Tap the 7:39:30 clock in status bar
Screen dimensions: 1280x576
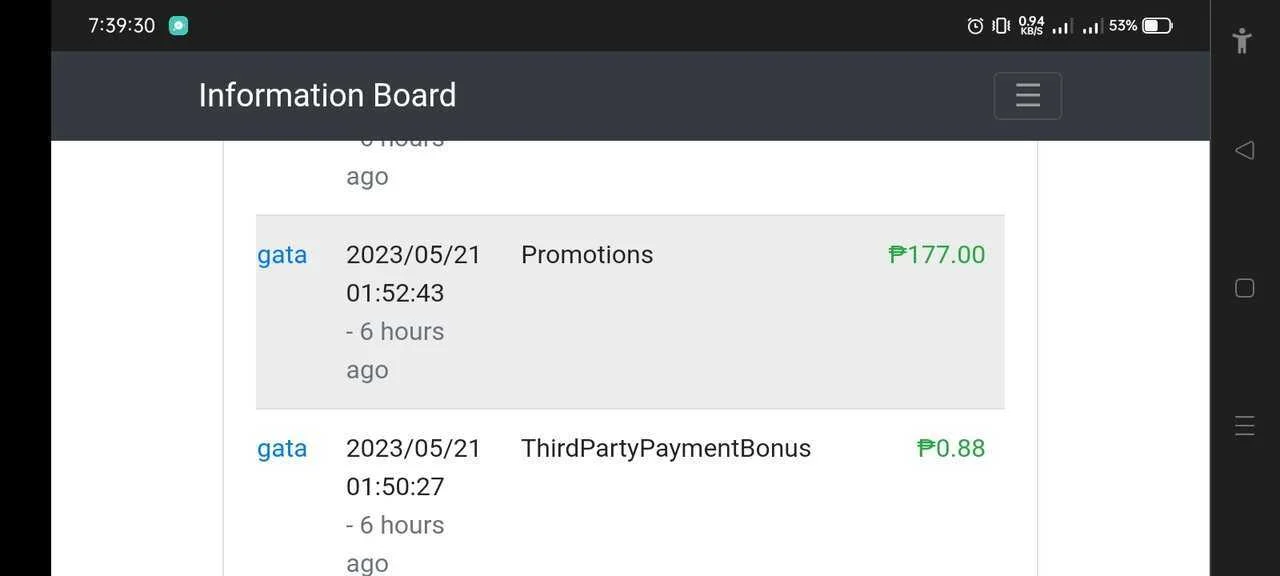(x=122, y=26)
